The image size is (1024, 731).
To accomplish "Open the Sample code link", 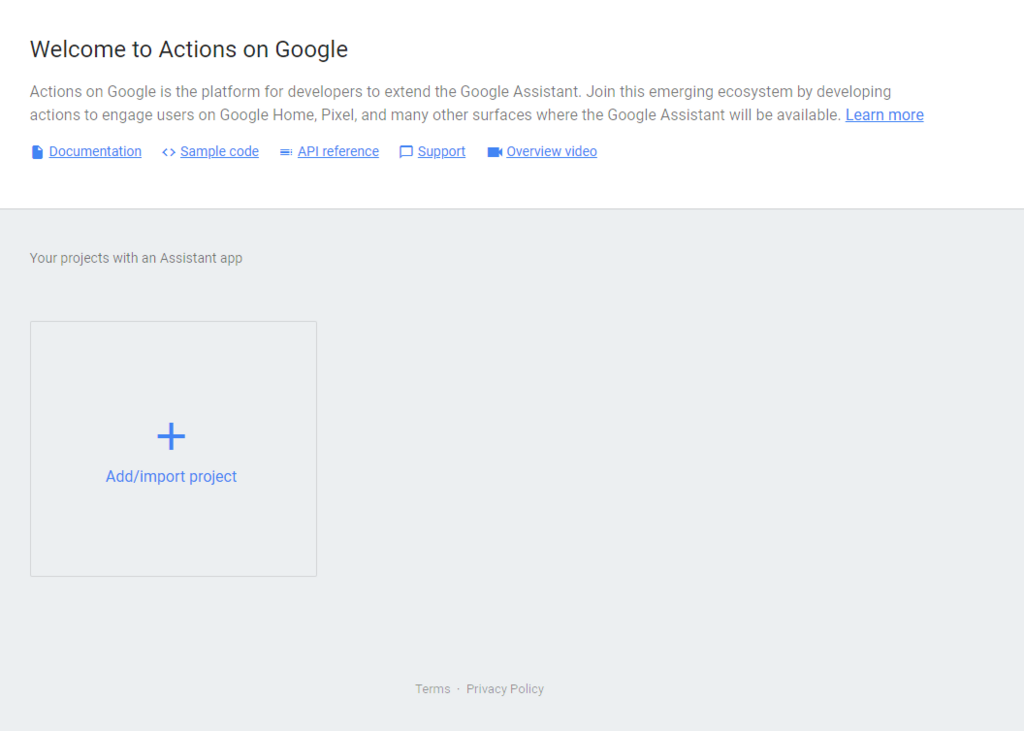I will click(219, 152).
